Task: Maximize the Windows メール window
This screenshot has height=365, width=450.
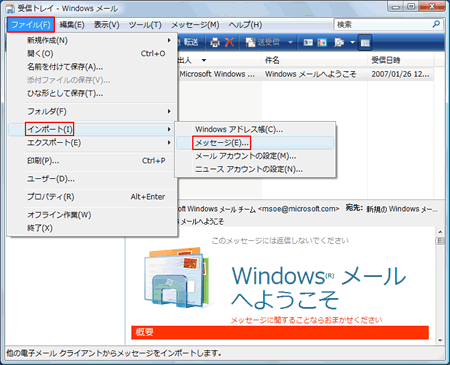Action: click(x=411, y=6)
